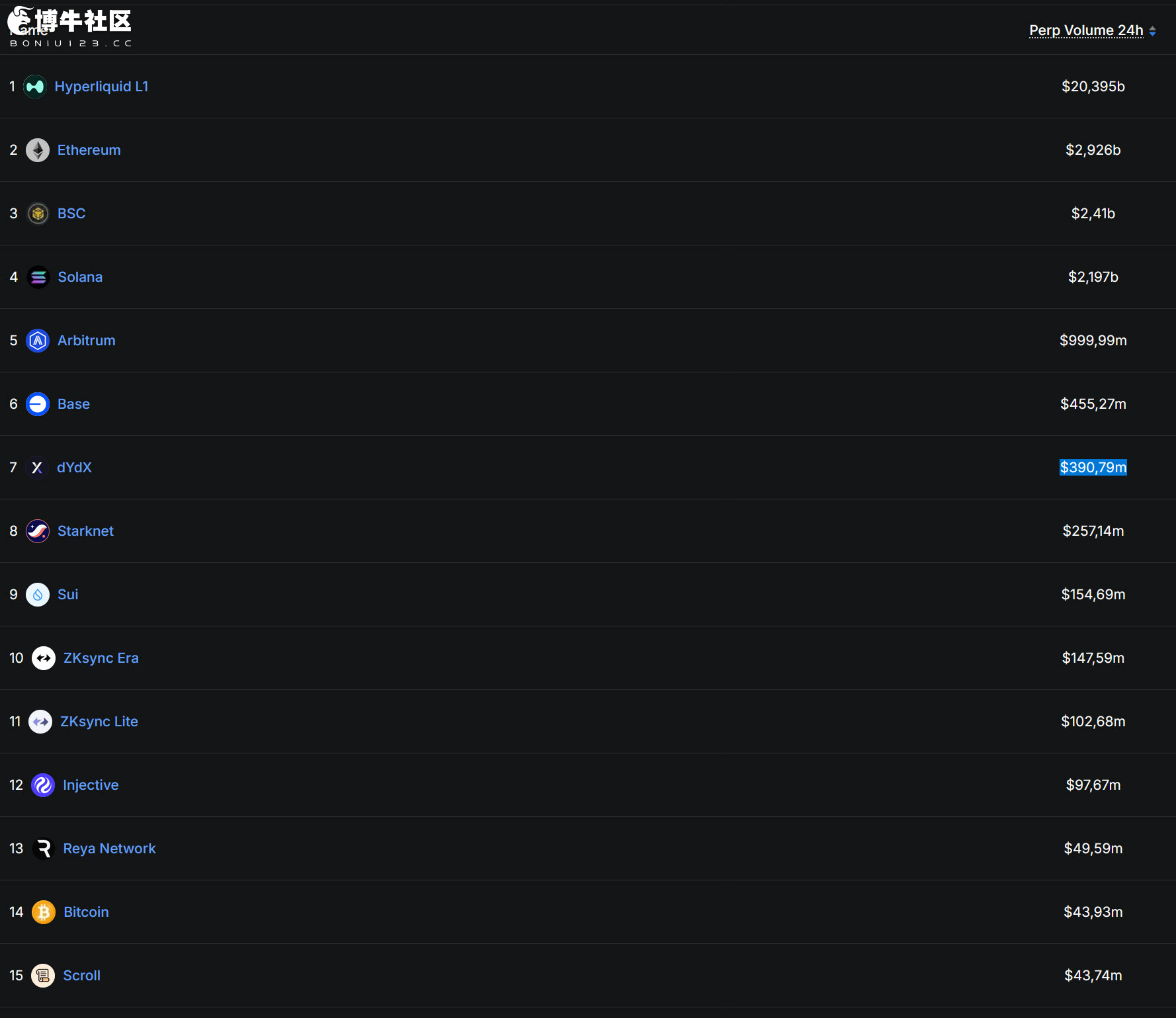The width and height of the screenshot is (1176, 1018).
Task: Click the Hyperliquid L1 chain icon
Action: 35,87
